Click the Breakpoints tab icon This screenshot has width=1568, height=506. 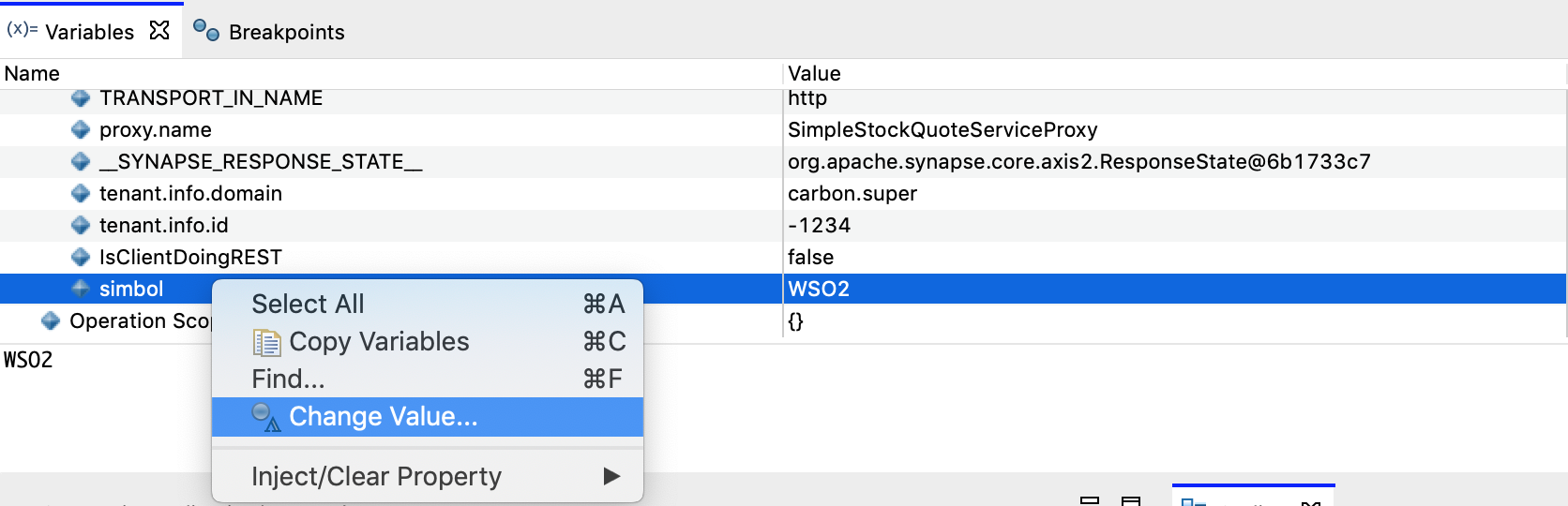(205, 30)
